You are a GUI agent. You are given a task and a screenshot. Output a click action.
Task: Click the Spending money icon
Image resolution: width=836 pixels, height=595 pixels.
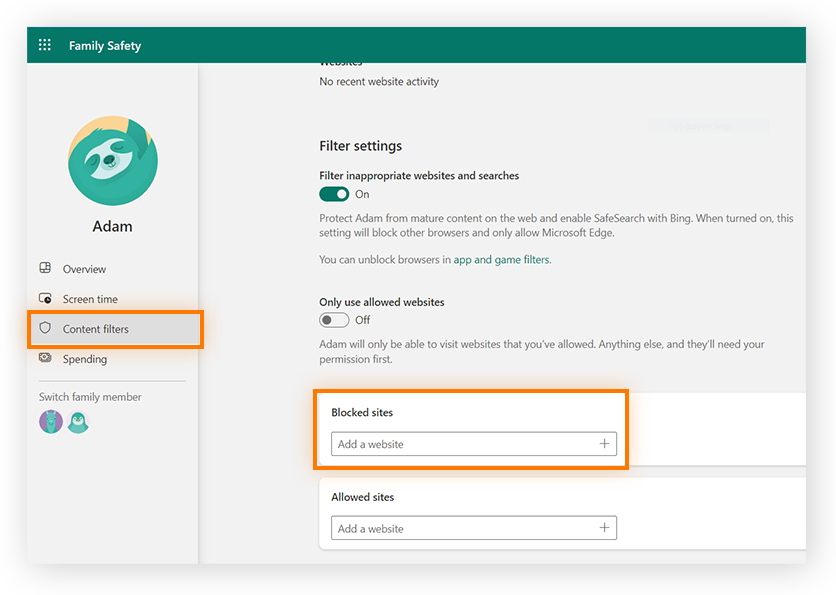(x=45, y=358)
